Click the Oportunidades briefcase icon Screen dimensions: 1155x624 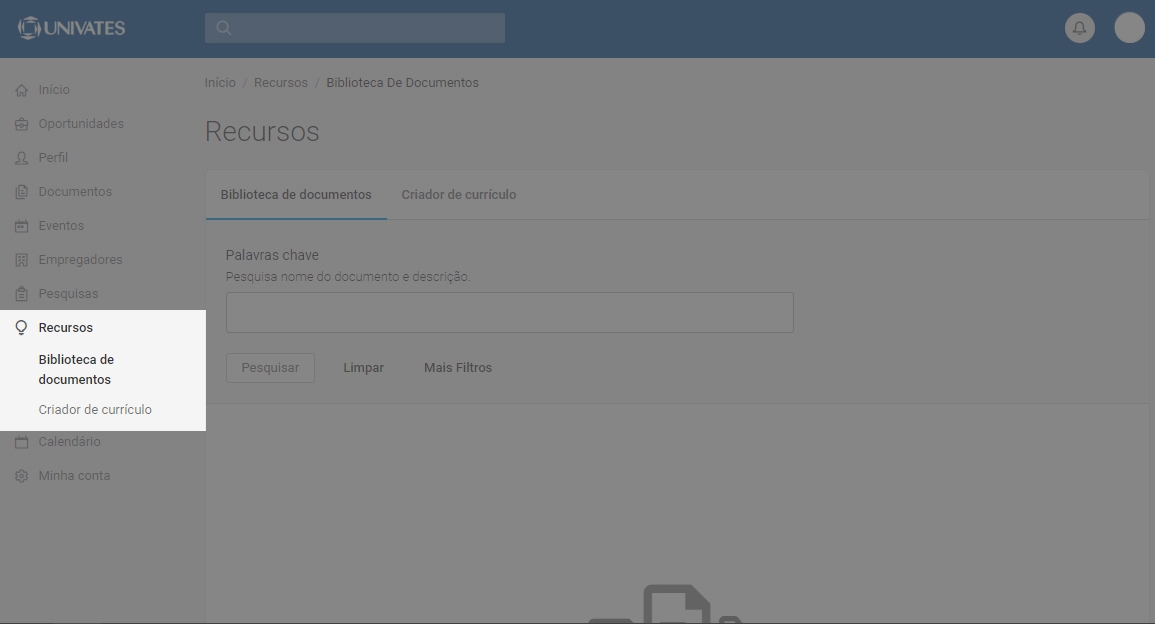[x=21, y=124]
